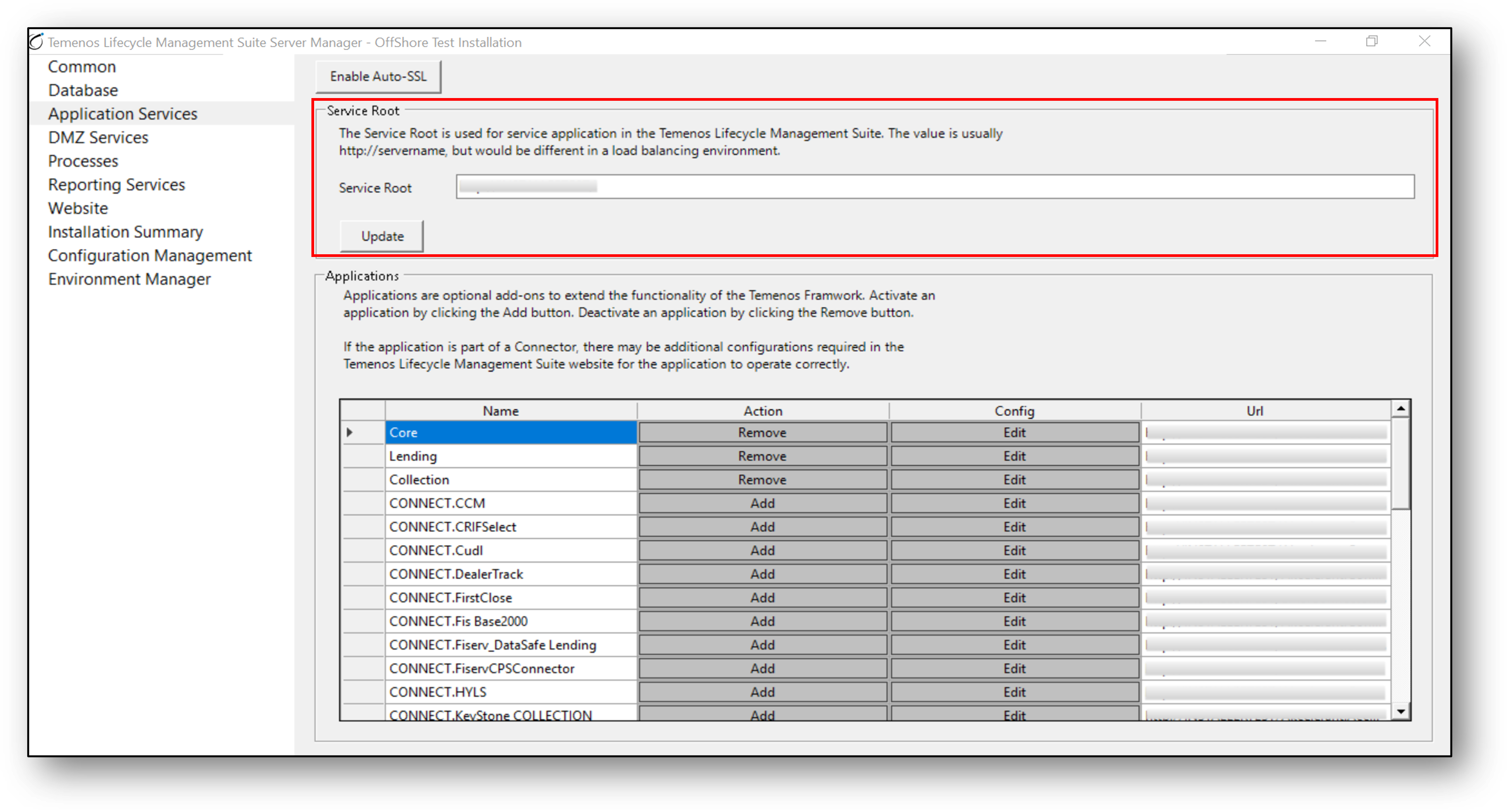Select the Core name cell

pos(511,433)
